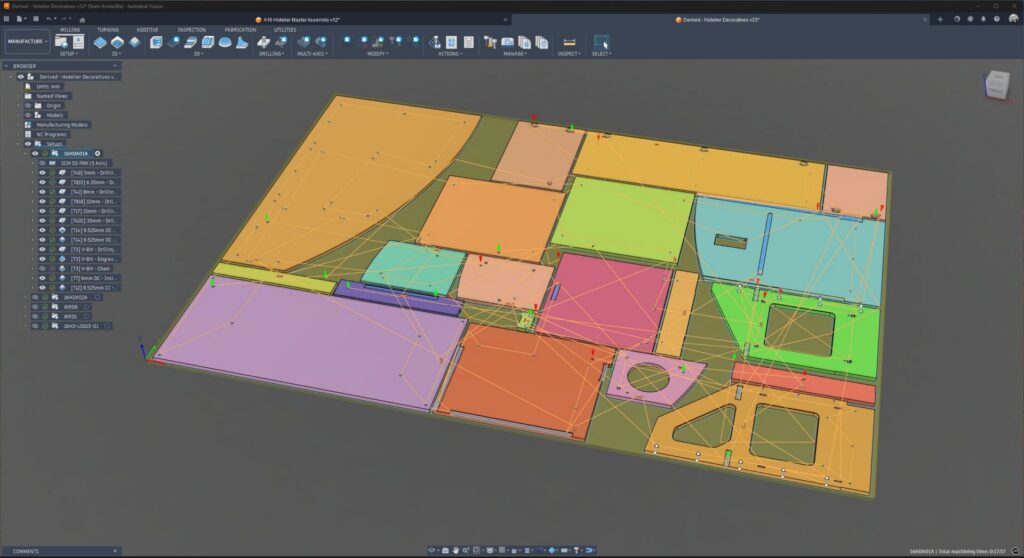The image size is (1024, 558).
Task: Click the Measure icon under Inspect
Action: tap(569, 41)
